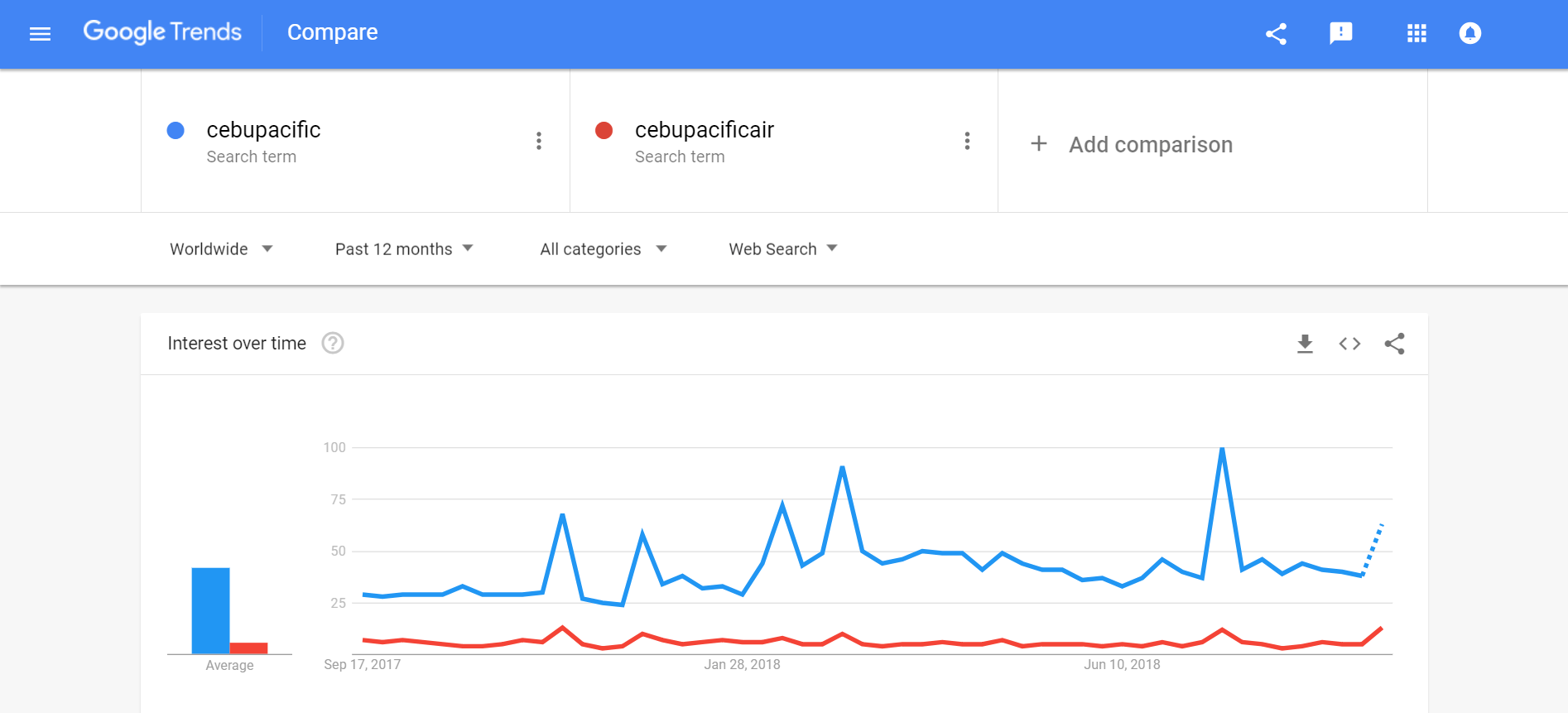
Task: Open the hamburger main menu
Action: coord(40,34)
